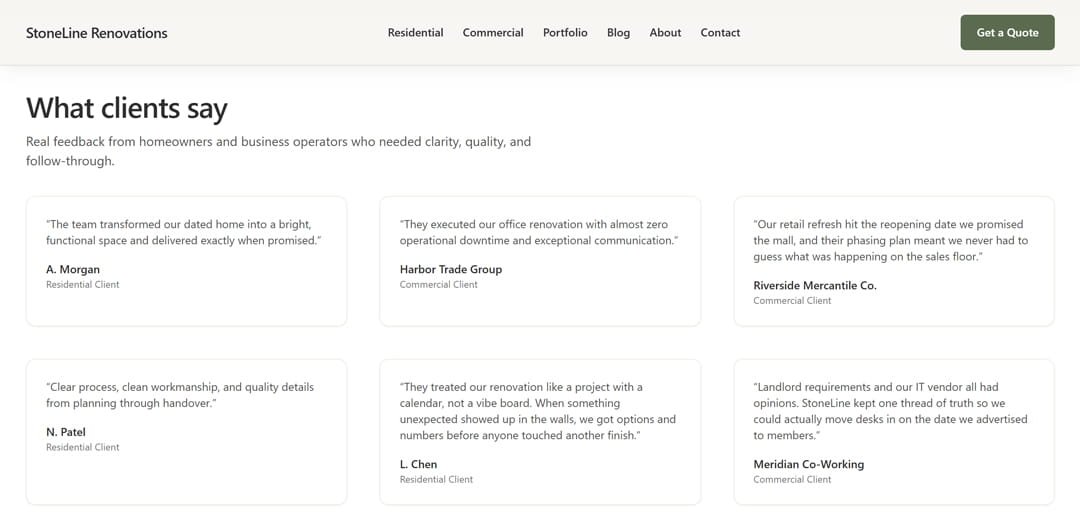
Task: Select the Harbor Trade Group name
Action: 451,269
